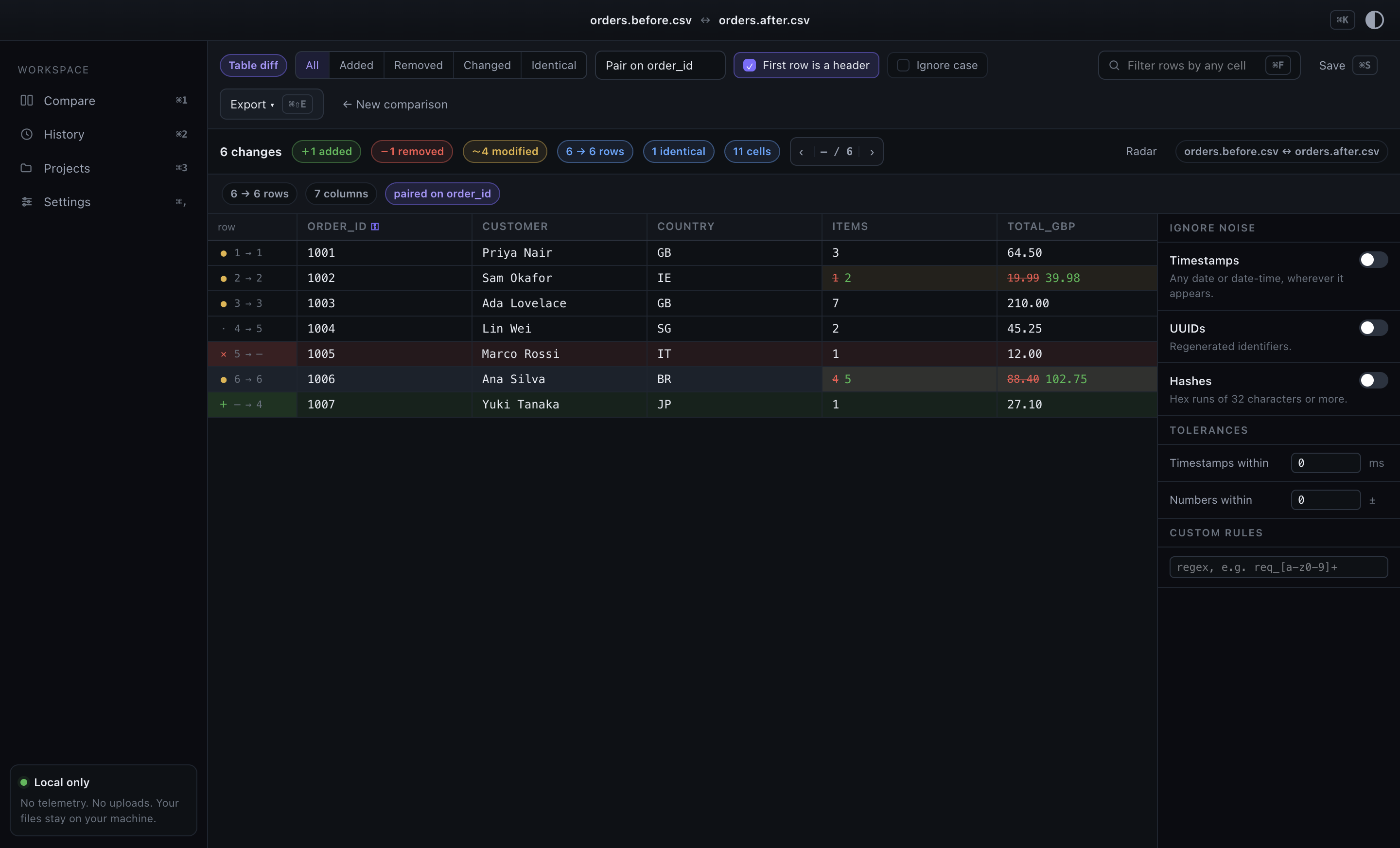Open the command palette ⌘K icon
The height and width of the screenshot is (848, 1400).
click(x=1342, y=20)
